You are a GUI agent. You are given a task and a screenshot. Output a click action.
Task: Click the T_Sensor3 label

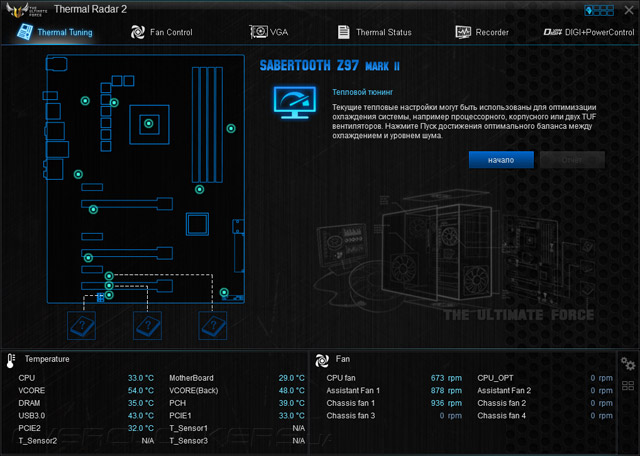189,441
